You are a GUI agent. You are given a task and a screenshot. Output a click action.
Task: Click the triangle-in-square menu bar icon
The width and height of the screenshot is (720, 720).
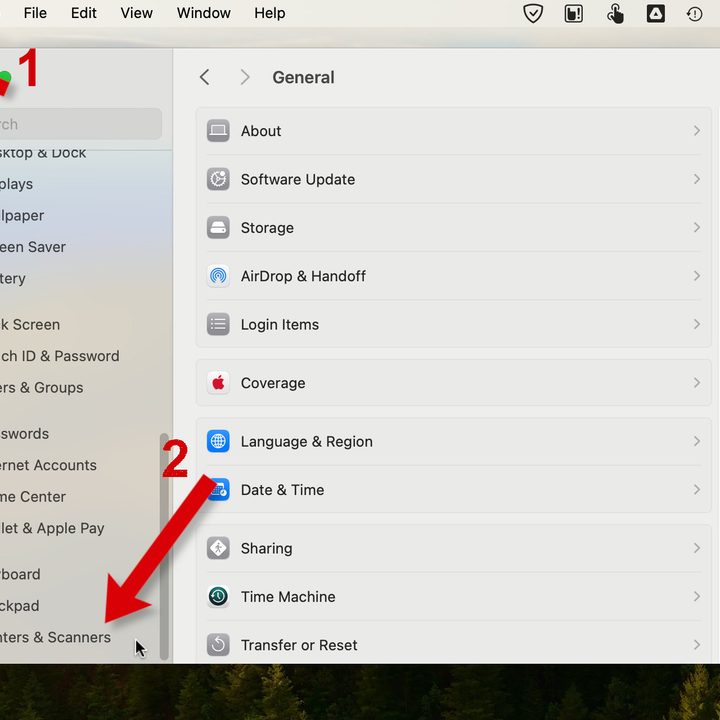click(656, 13)
